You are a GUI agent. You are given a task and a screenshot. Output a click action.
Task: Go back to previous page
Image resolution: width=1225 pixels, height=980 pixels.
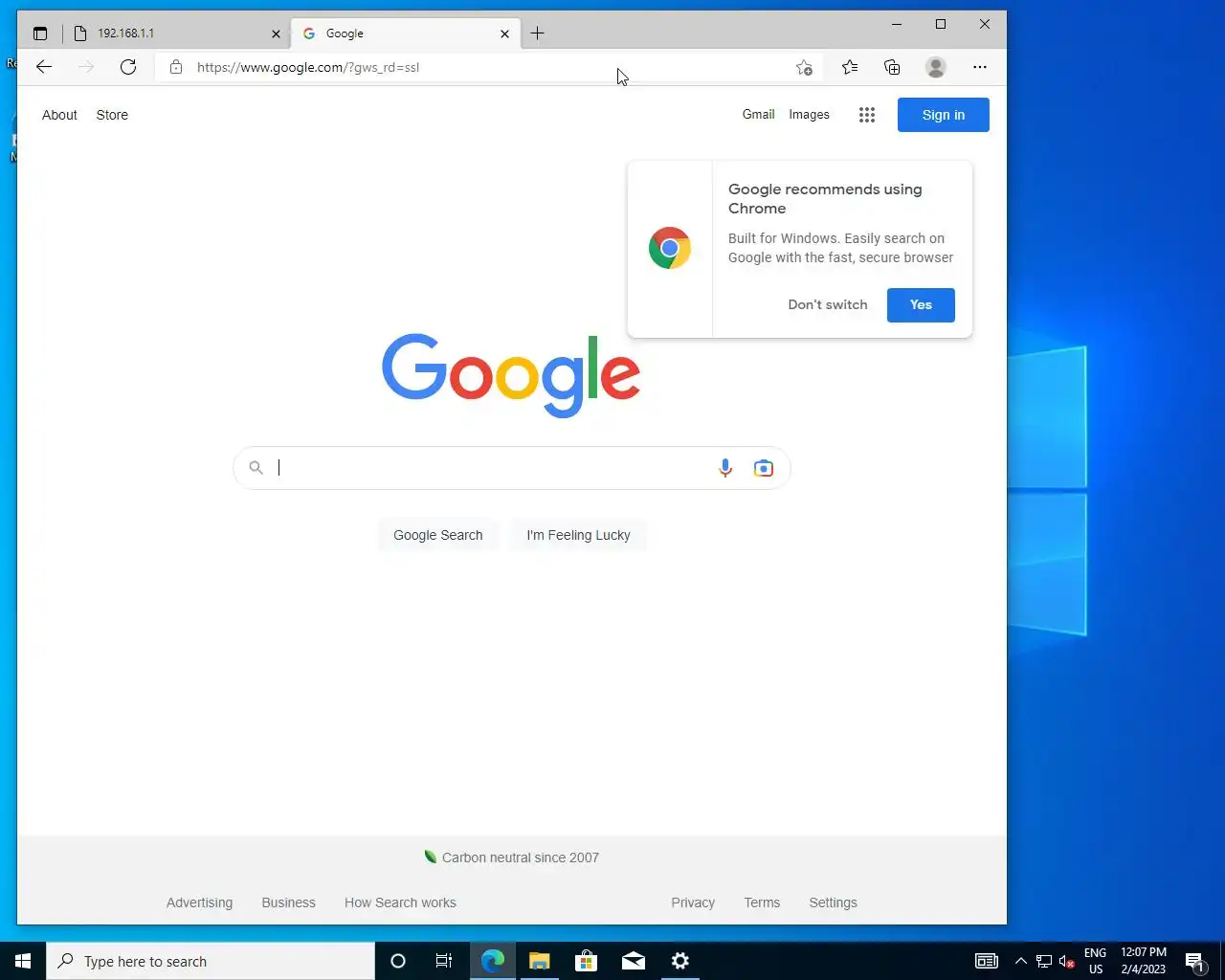click(x=44, y=67)
